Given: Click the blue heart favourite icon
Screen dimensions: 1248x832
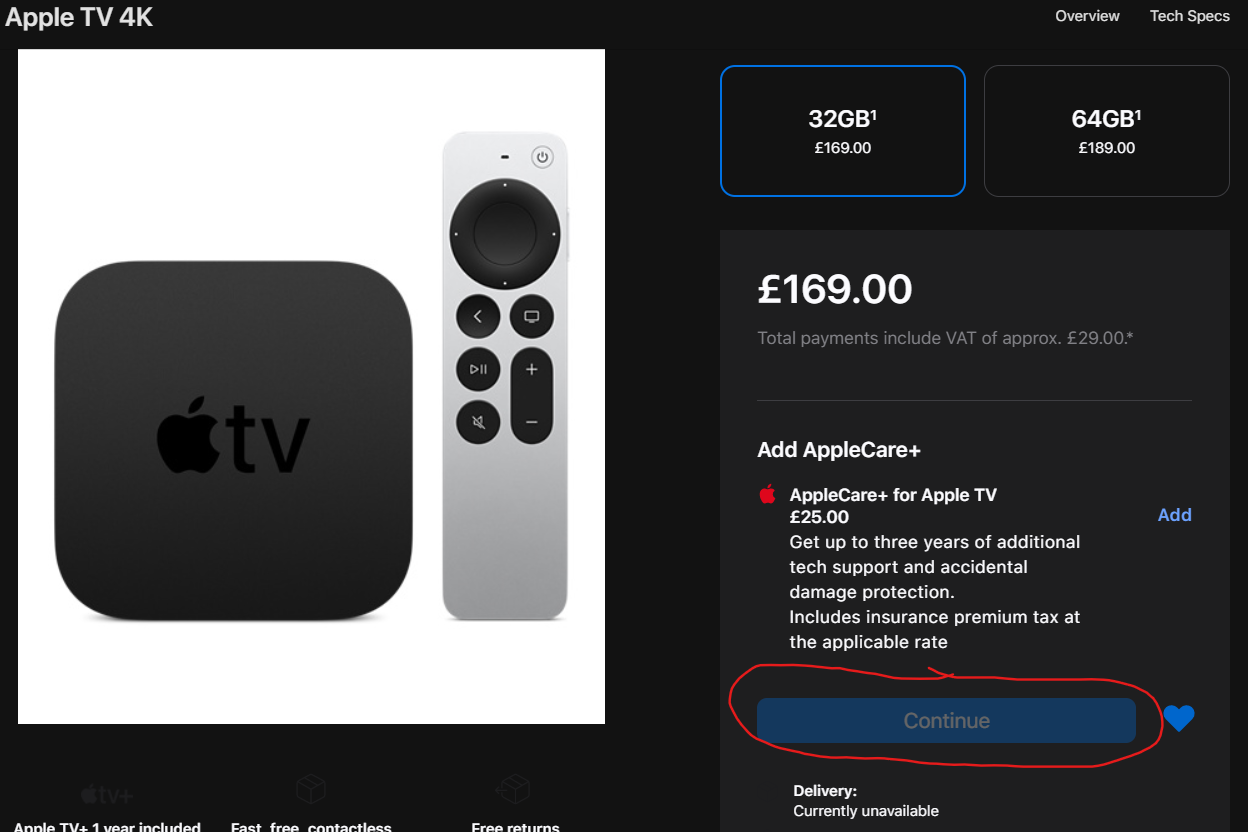Looking at the screenshot, I should point(1179,718).
